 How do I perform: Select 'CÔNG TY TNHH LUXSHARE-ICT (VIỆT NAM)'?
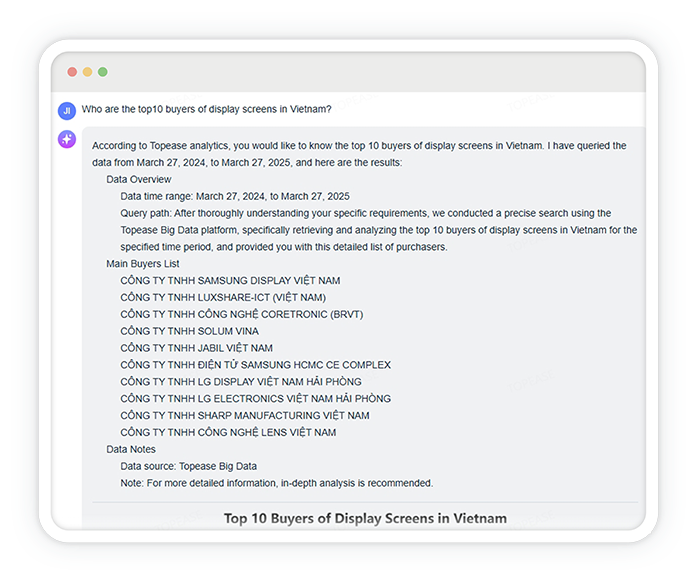coord(223,297)
